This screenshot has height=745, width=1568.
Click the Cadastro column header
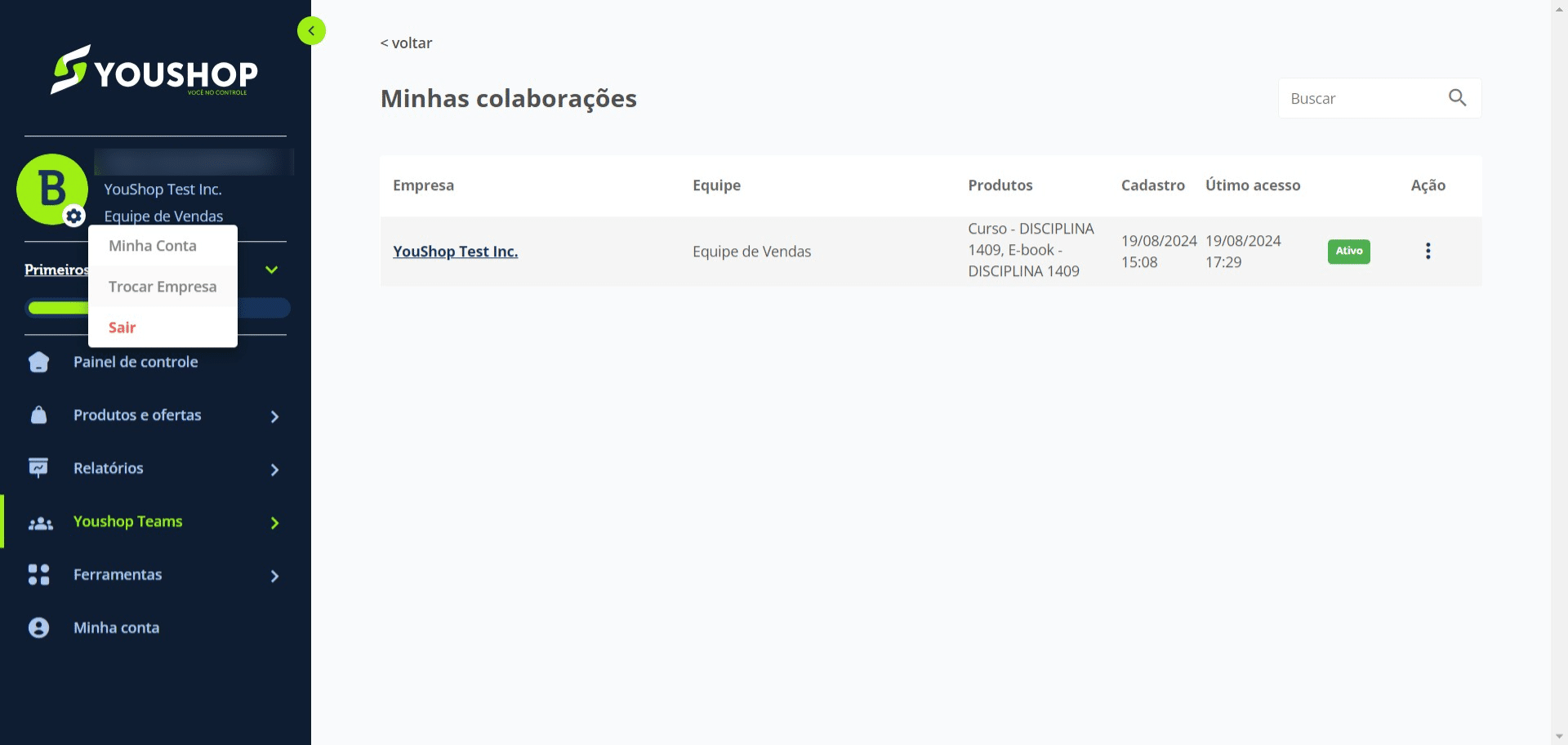click(1152, 185)
